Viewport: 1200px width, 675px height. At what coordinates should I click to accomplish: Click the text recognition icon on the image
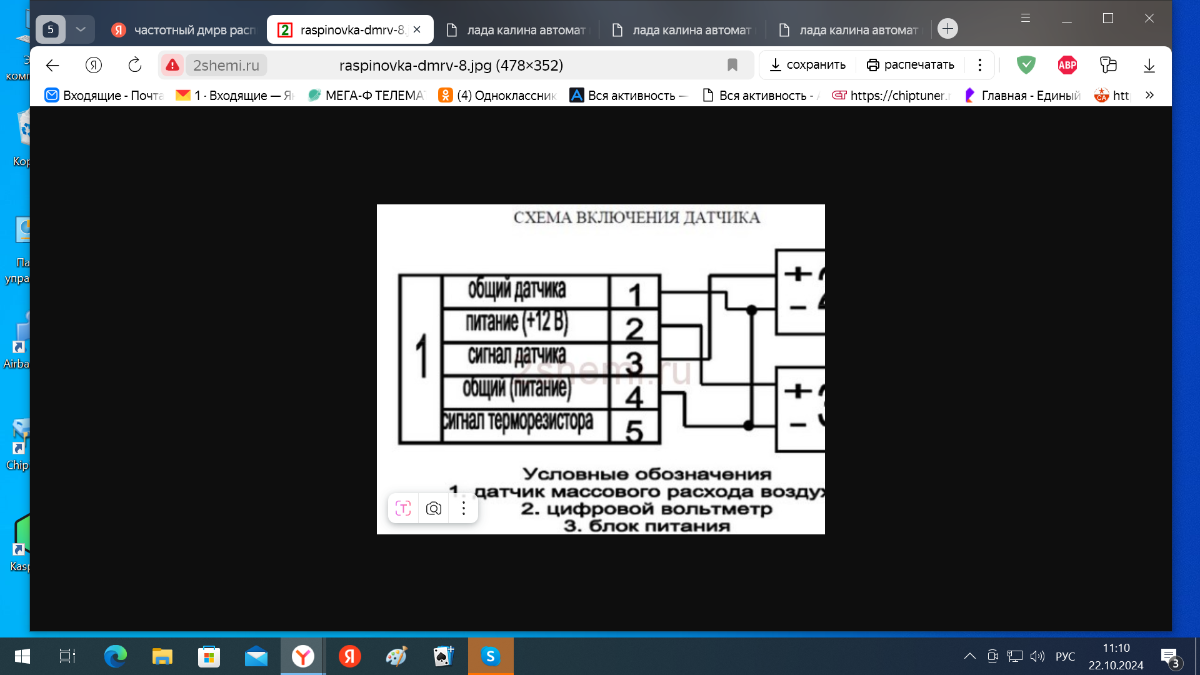(x=403, y=508)
